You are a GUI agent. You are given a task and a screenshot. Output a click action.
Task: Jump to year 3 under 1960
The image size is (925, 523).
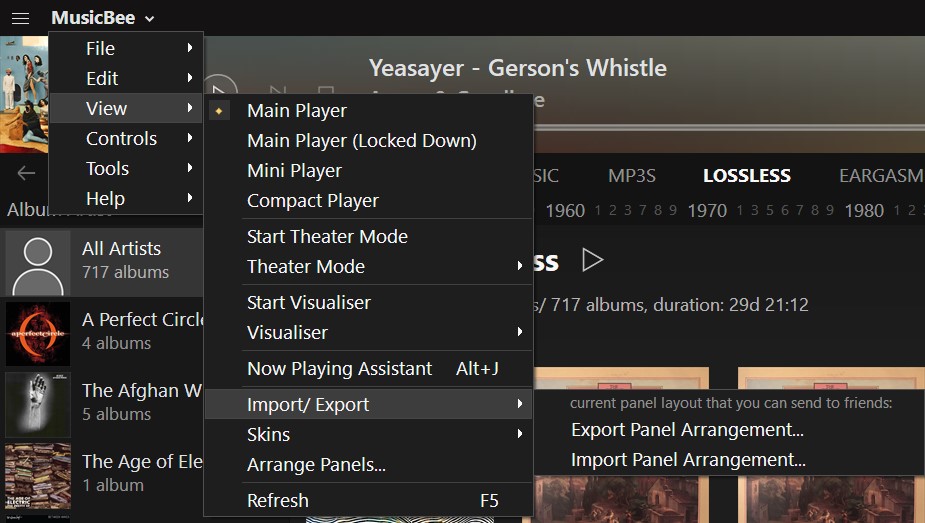[628, 211]
